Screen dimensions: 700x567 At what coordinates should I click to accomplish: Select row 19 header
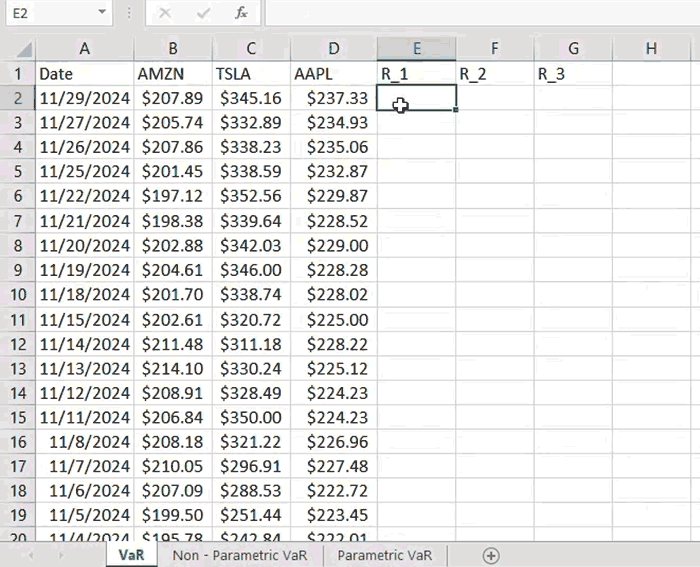[18, 515]
